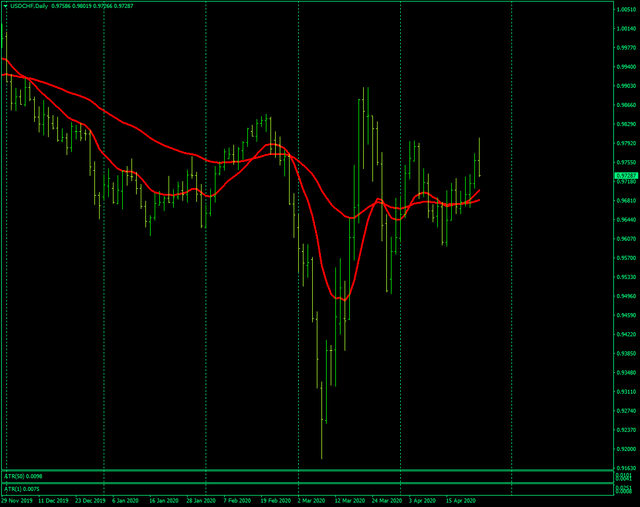The height and width of the screenshot is (507, 640).
Task: Click the 2 Mar 2020 date label
Action: click(x=311, y=500)
